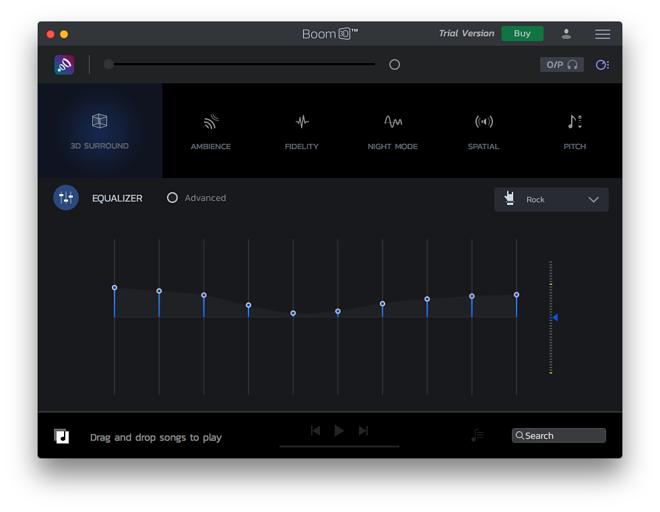The image size is (660, 512).
Task: Click the seventh equalizer band handle
Action: (382, 304)
